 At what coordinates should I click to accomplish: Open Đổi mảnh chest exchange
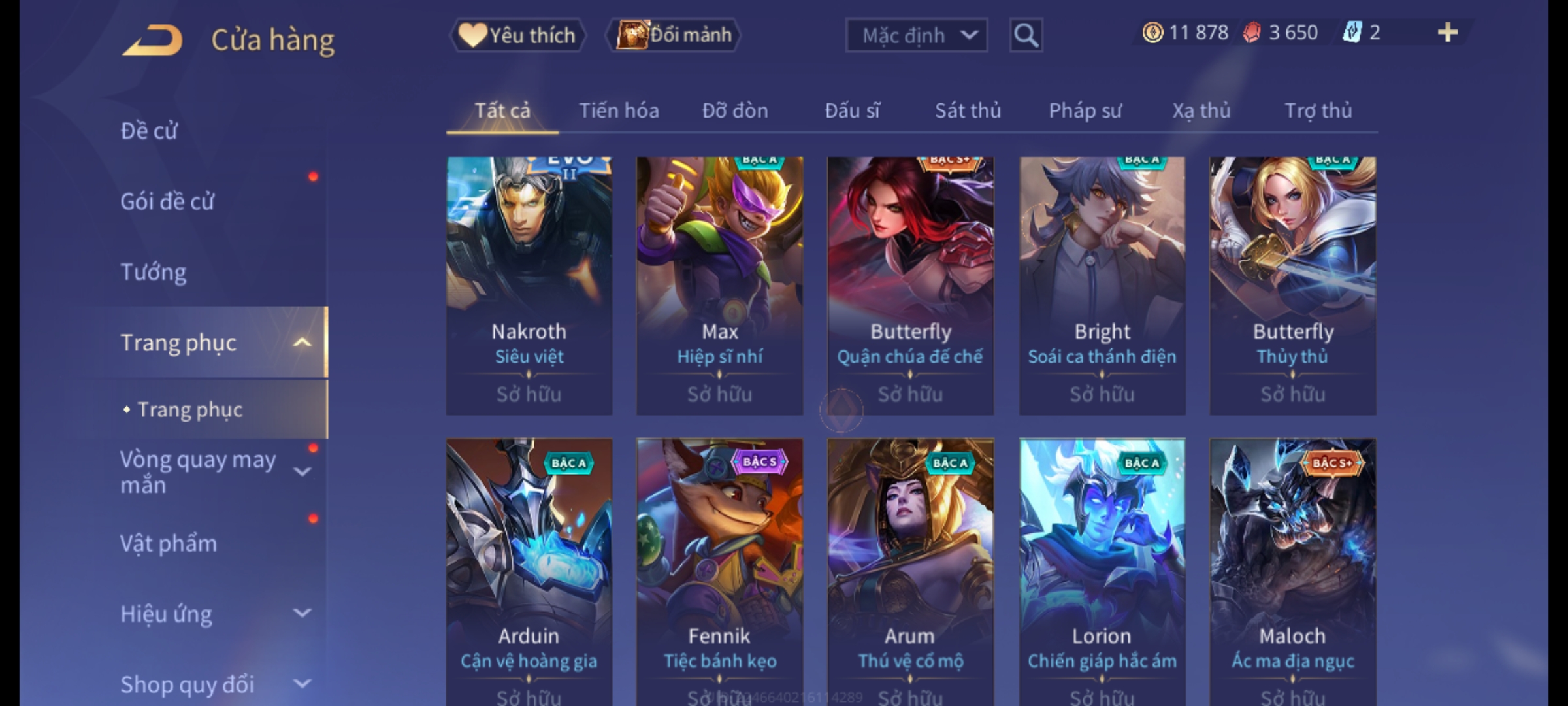click(674, 35)
